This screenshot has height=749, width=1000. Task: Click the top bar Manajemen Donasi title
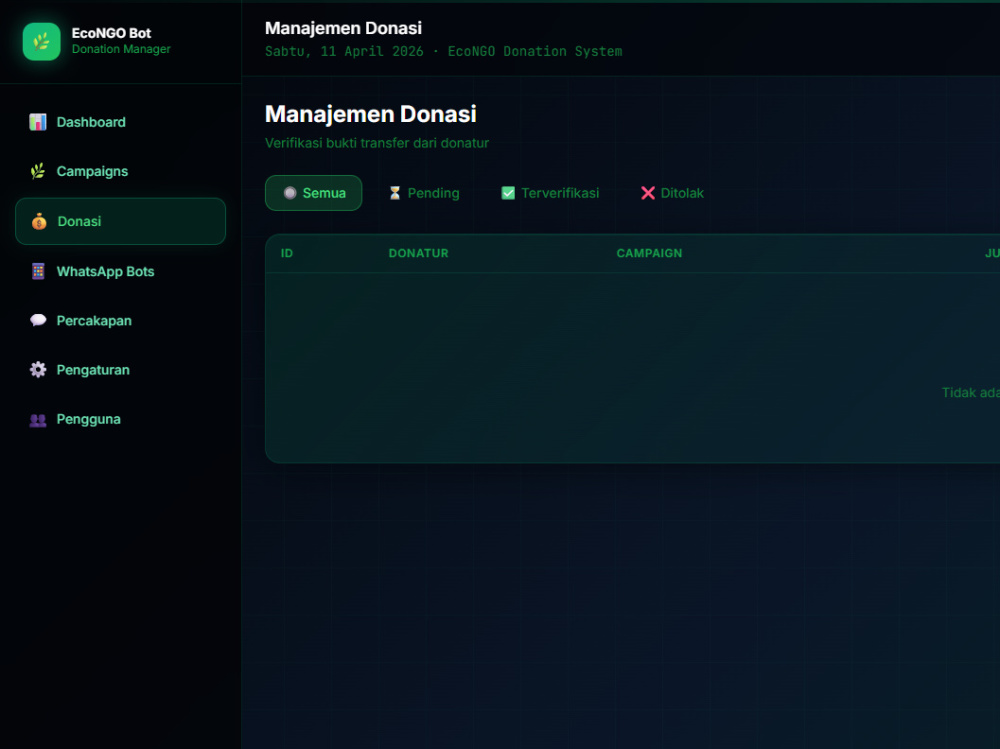pyautogui.click(x=343, y=28)
